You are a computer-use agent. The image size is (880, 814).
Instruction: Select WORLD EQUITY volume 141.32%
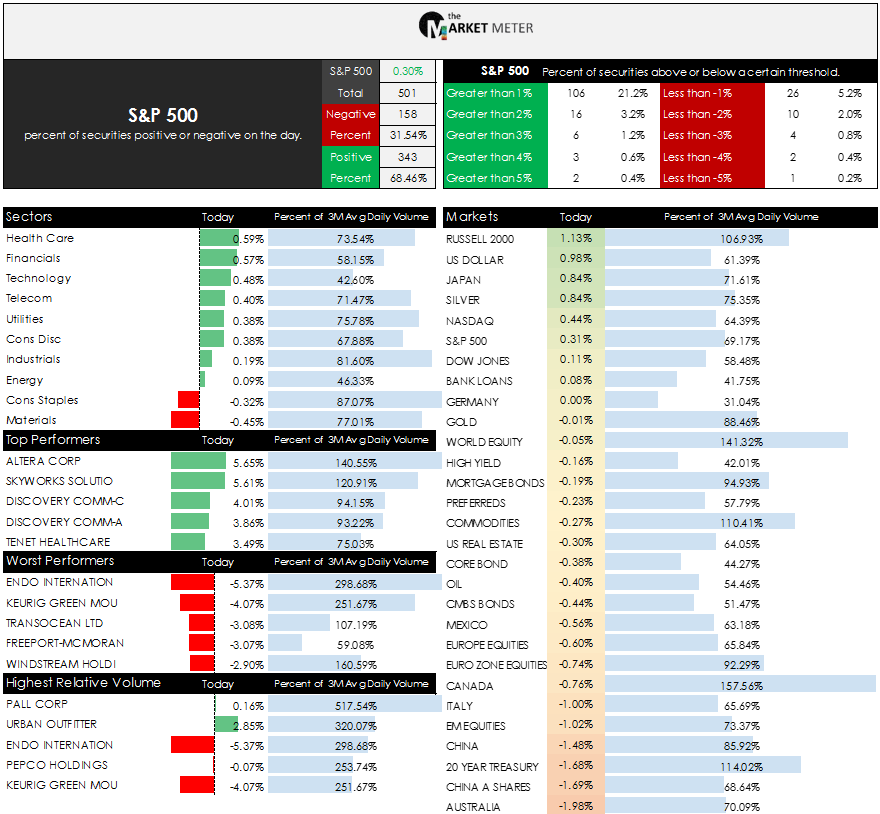click(x=741, y=442)
